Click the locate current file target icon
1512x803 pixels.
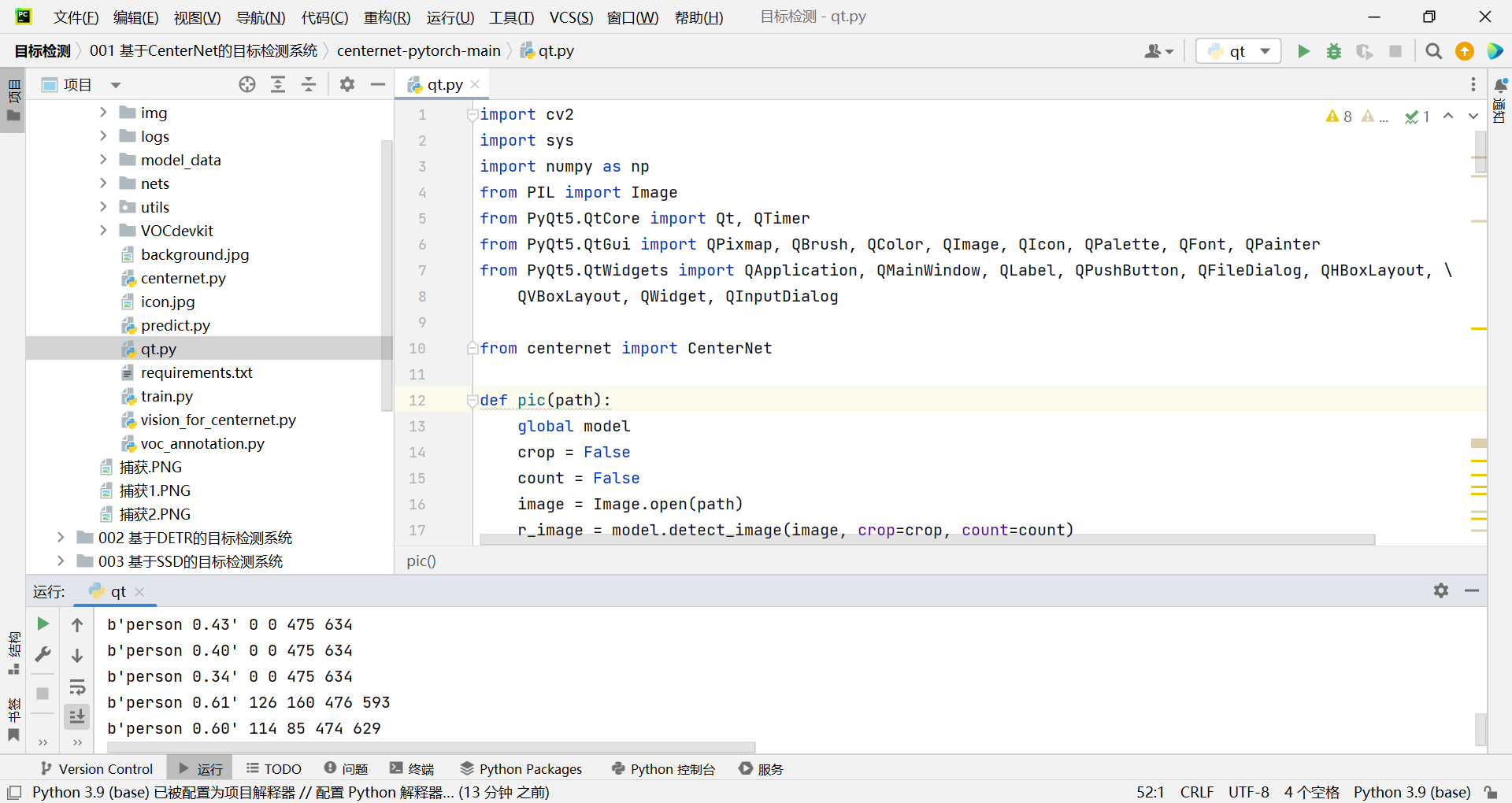point(247,84)
